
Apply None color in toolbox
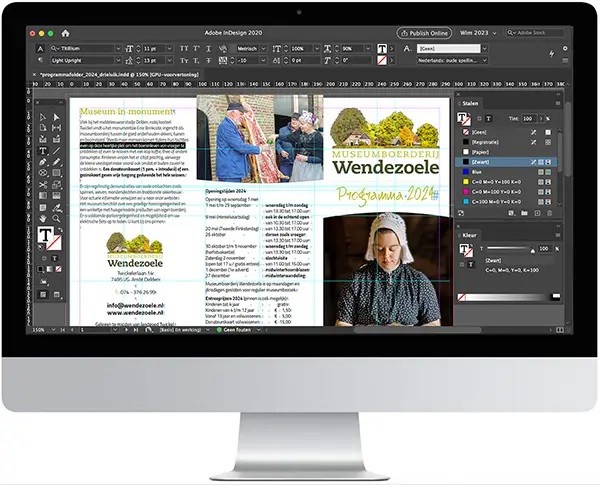(x=58, y=269)
